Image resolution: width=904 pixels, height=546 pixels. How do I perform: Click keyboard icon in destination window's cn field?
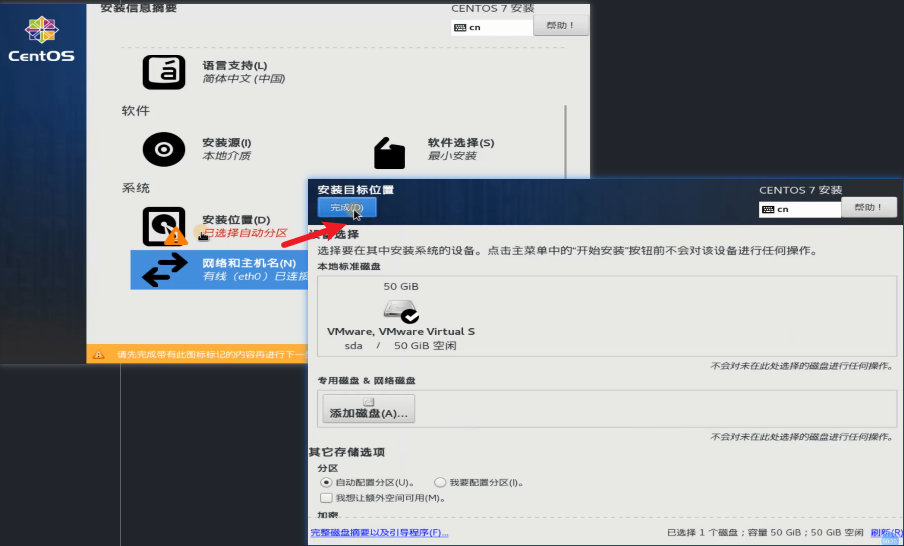(768, 209)
